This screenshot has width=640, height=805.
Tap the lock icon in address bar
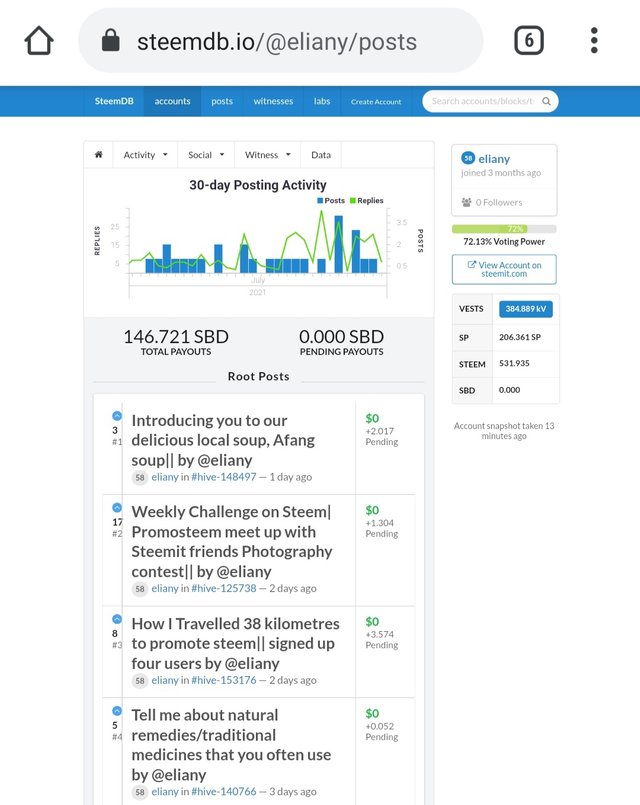click(x=110, y=40)
